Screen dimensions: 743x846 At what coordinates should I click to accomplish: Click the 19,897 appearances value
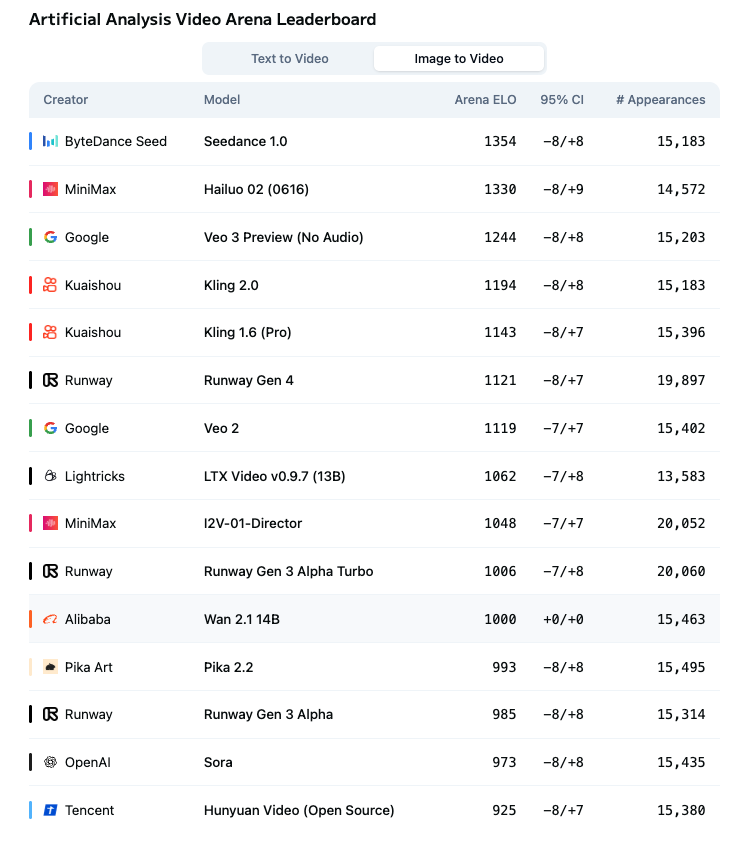(x=681, y=380)
